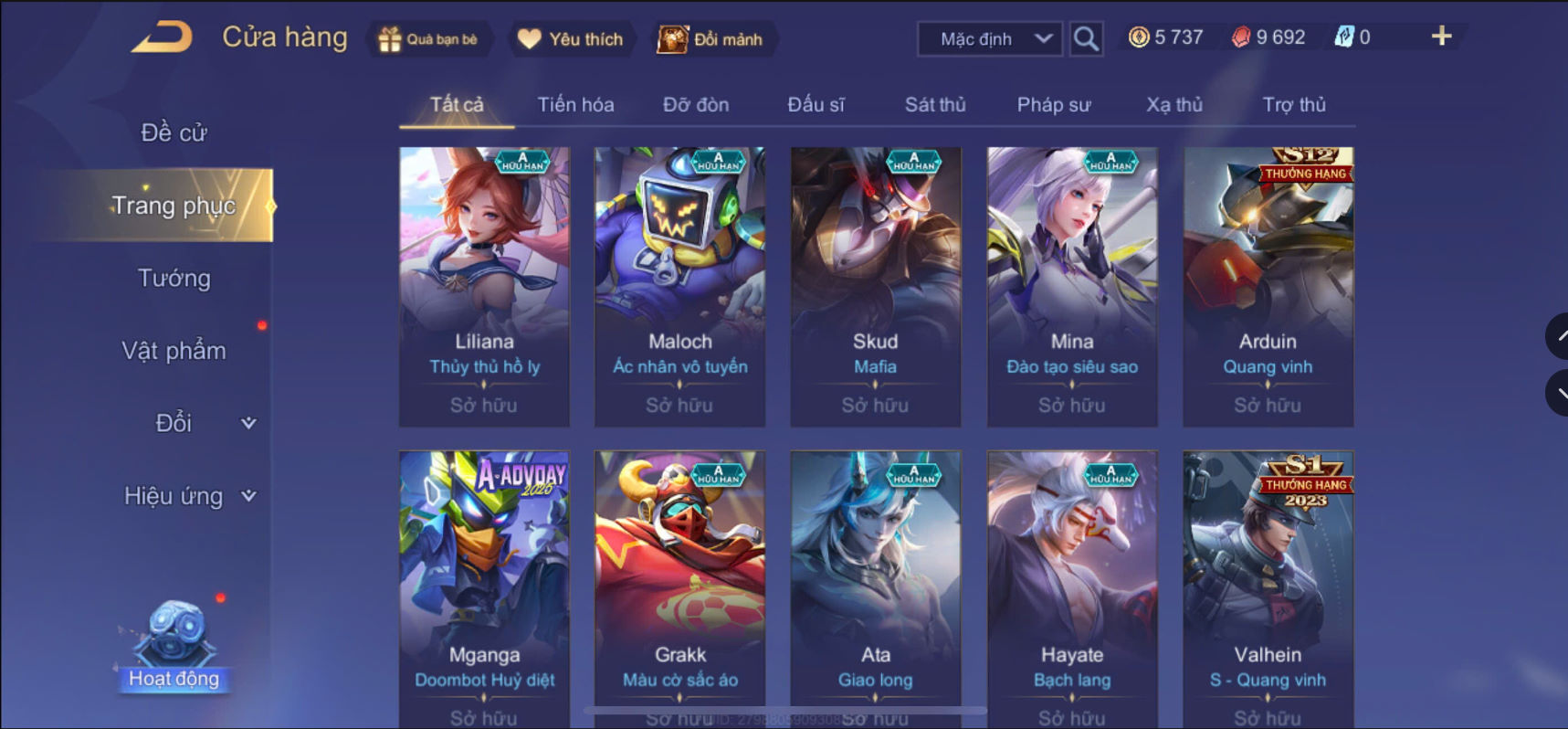Select the Liliana Thủy thủ hồ ly skin
1568x729 pixels.
(x=484, y=287)
